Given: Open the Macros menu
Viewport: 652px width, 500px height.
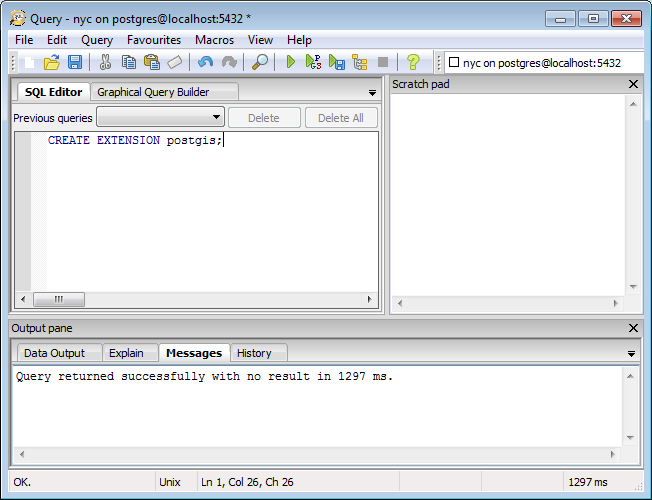Looking at the screenshot, I should [x=214, y=40].
